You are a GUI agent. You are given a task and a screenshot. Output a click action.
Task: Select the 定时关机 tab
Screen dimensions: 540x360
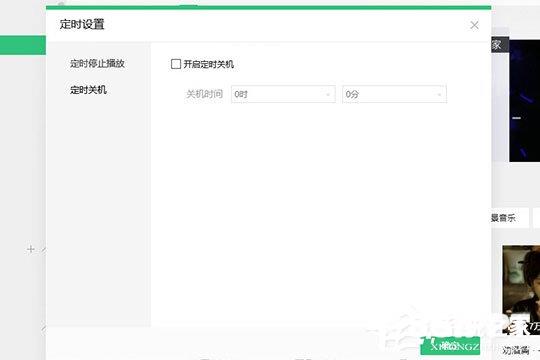click(x=89, y=90)
